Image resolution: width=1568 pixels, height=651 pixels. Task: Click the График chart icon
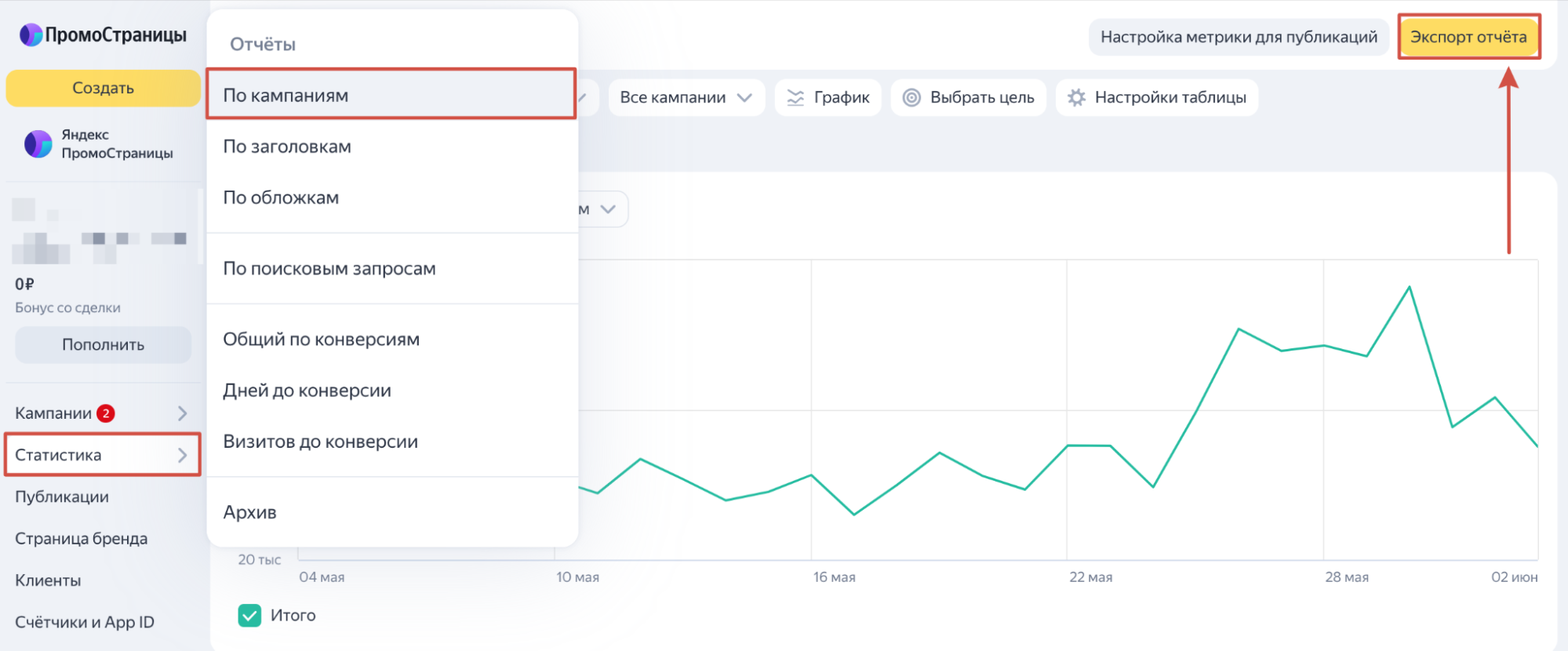(x=795, y=98)
